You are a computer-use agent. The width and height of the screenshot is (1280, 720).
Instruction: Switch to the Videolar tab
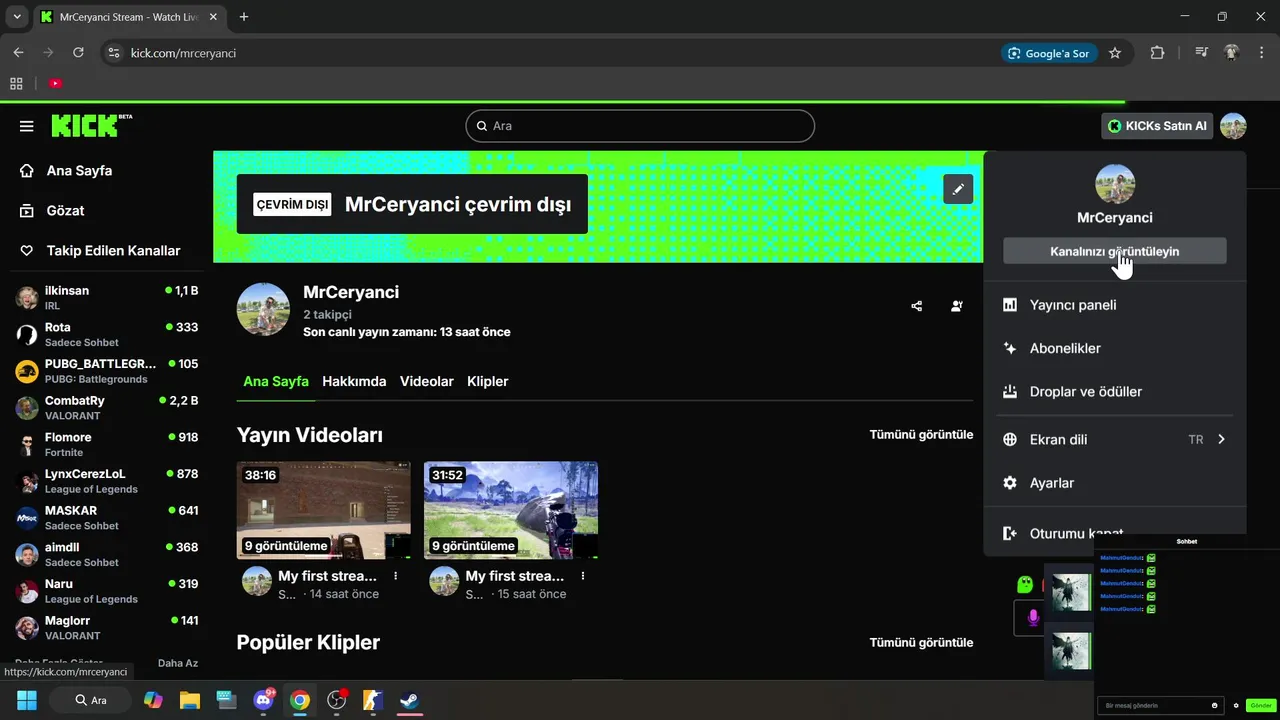click(427, 381)
